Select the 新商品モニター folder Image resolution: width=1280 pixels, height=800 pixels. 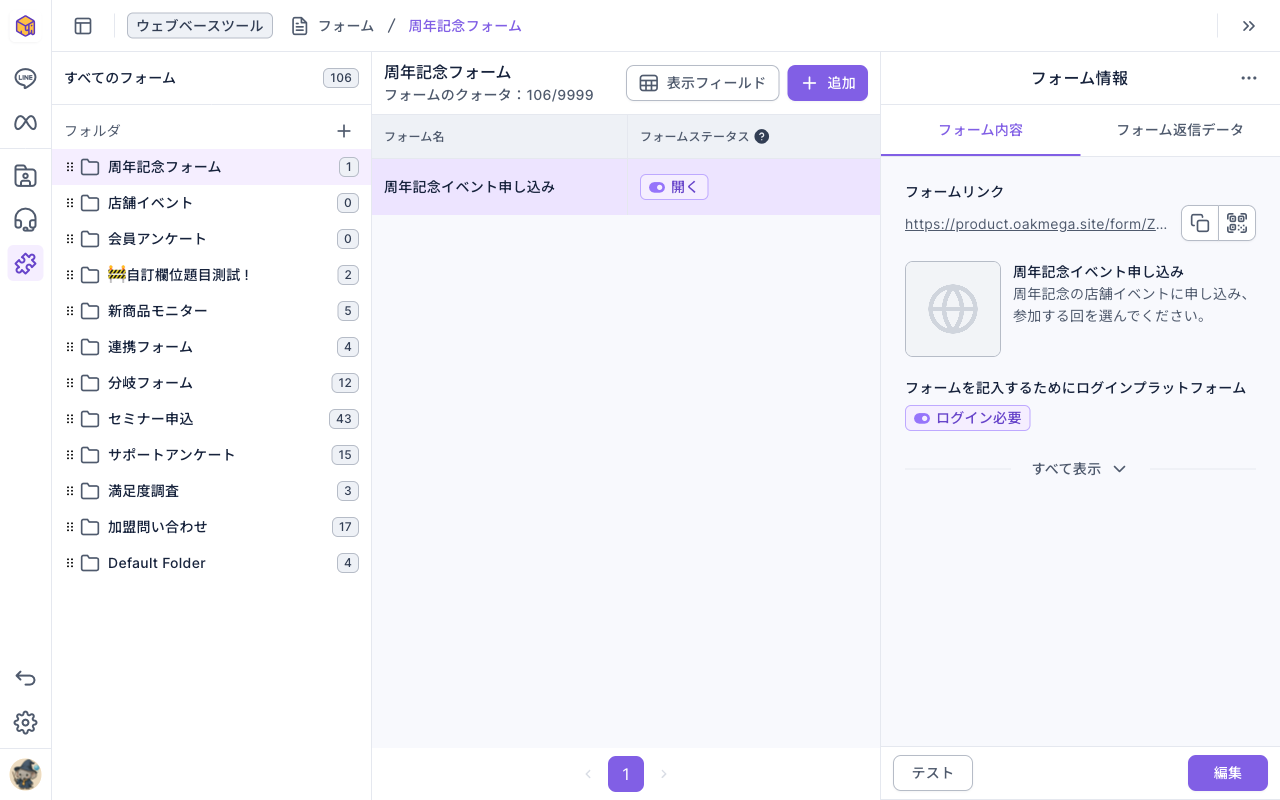[211, 311]
